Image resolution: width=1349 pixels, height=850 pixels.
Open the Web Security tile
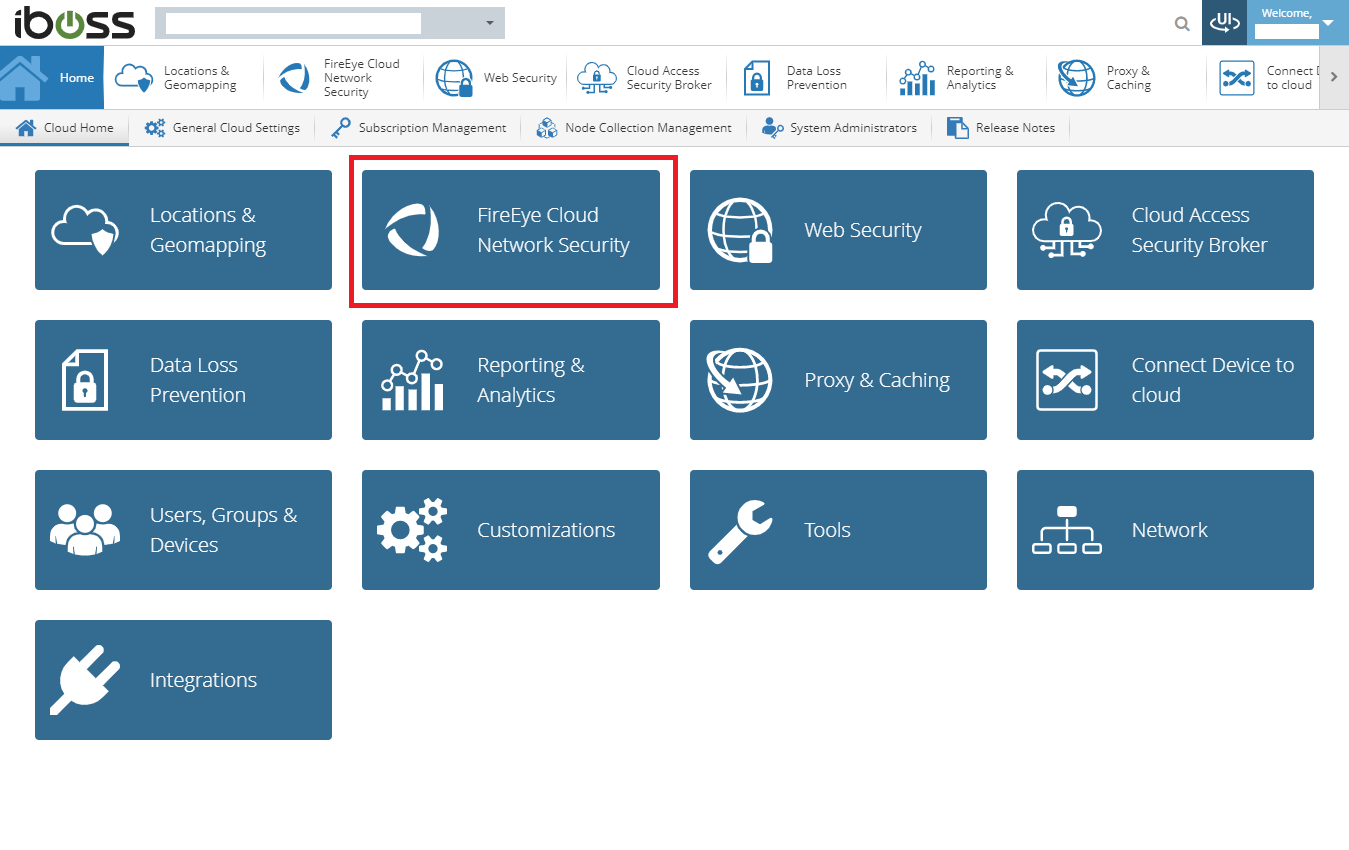click(838, 230)
